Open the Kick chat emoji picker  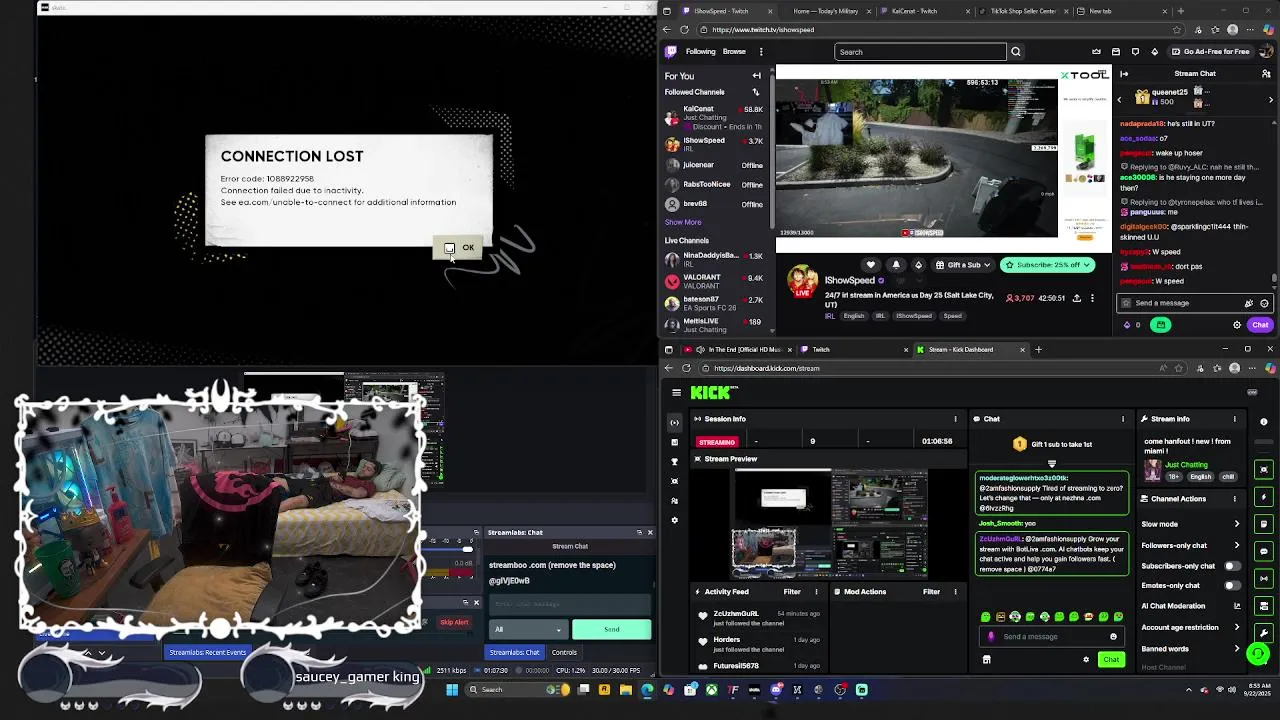coord(1113,637)
